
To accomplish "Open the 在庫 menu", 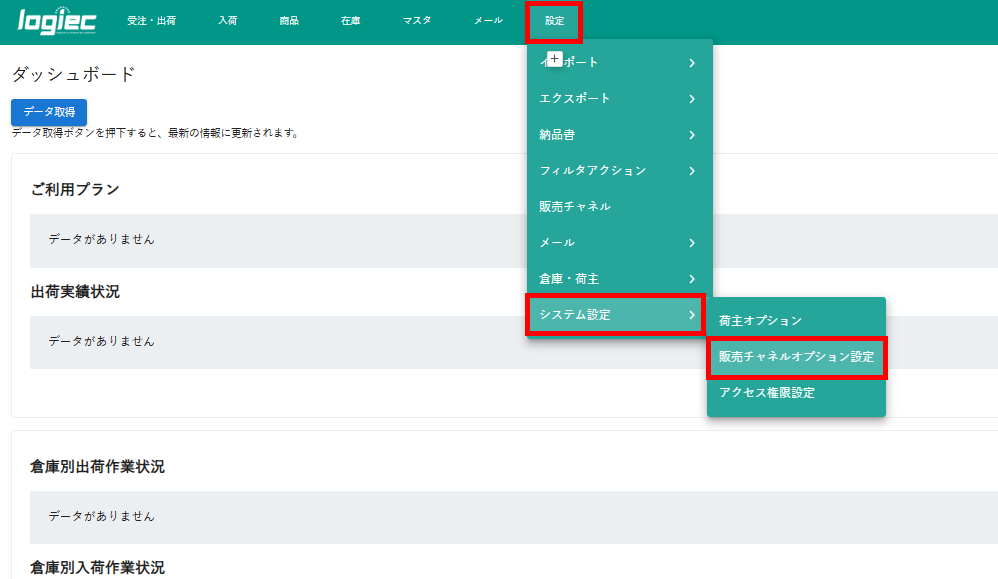I will click(349, 20).
